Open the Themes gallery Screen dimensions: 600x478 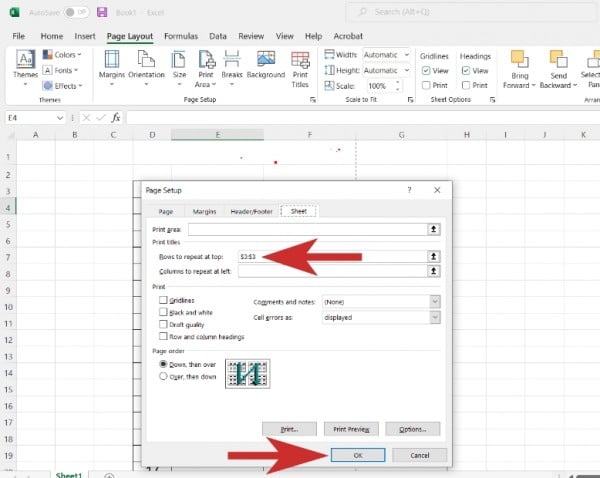(x=25, y=68)
